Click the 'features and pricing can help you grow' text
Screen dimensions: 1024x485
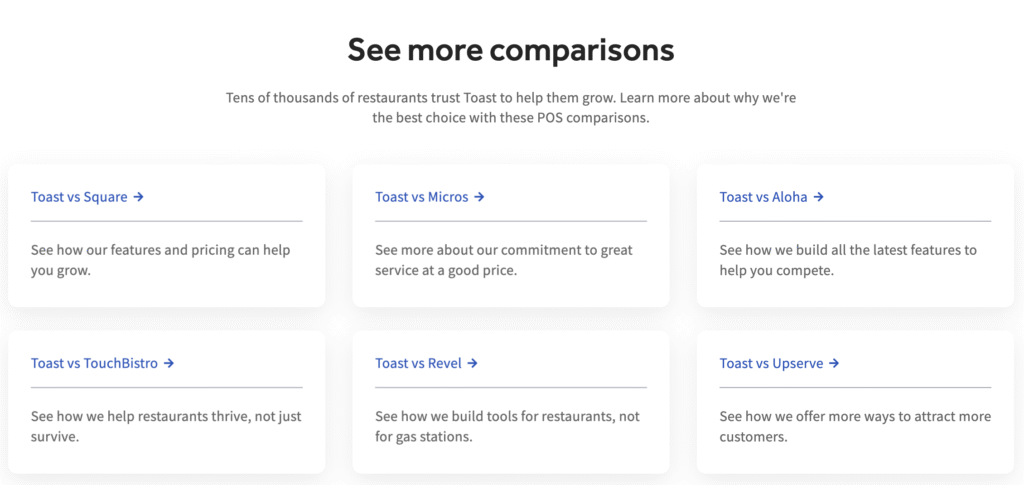[160, 260]
